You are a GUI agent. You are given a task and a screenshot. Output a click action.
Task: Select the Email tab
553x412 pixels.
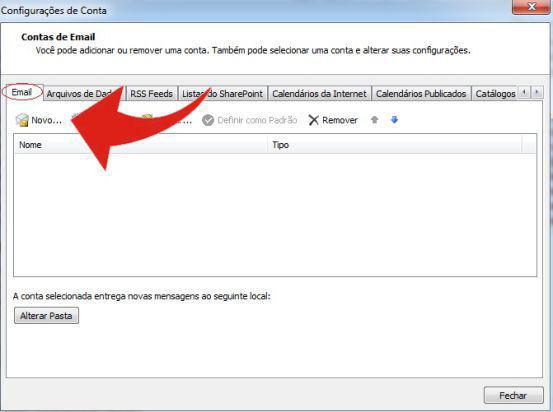(22, 92)
